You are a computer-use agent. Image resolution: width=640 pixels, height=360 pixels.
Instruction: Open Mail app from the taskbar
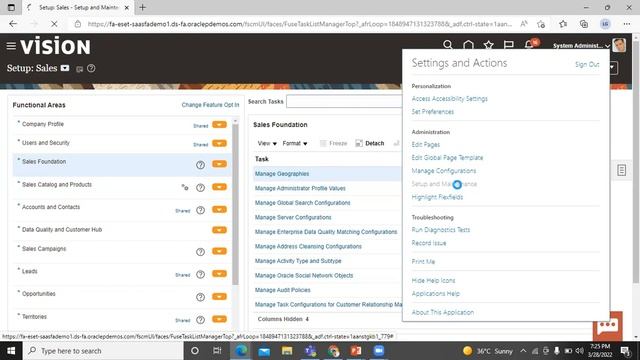(264, 351)
